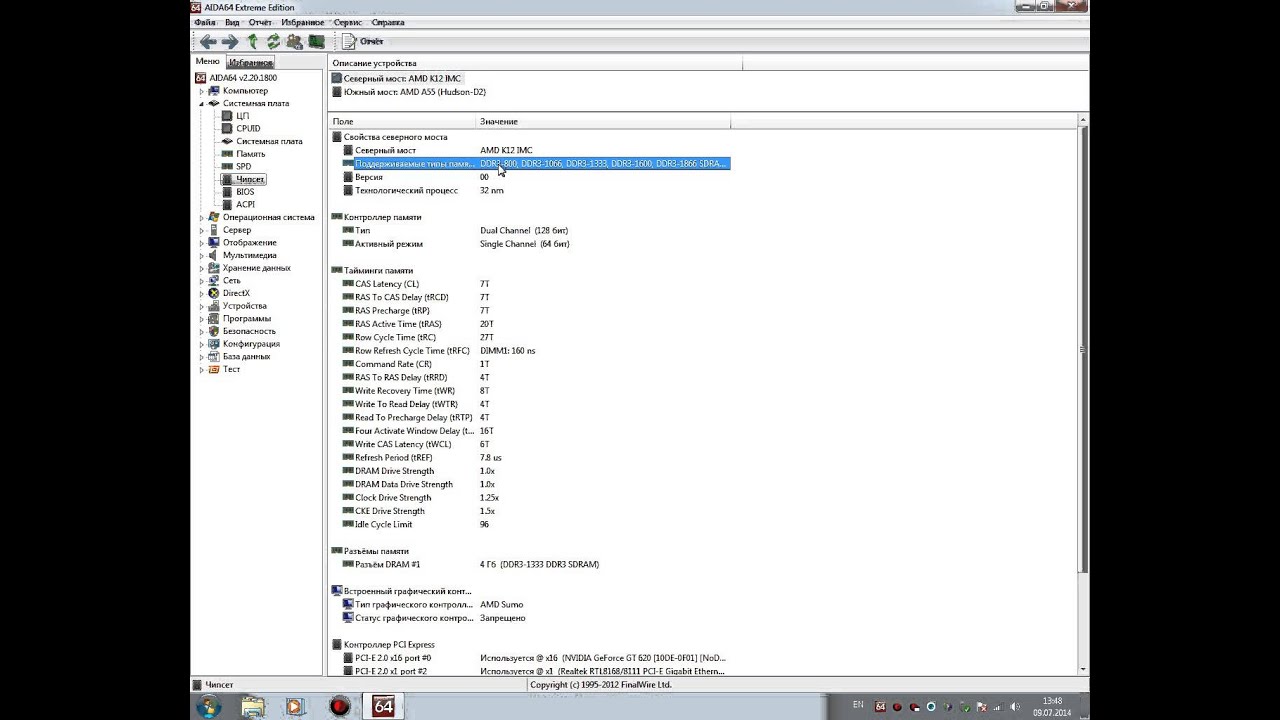
Task: Select the BIOS tree item
Action: 245,192
